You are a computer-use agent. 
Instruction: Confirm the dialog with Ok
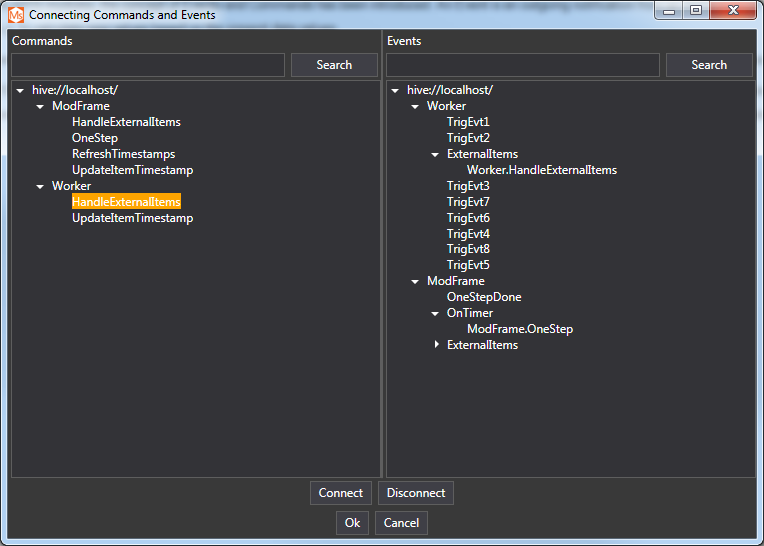pyautogui.click(x=352, y=523)
